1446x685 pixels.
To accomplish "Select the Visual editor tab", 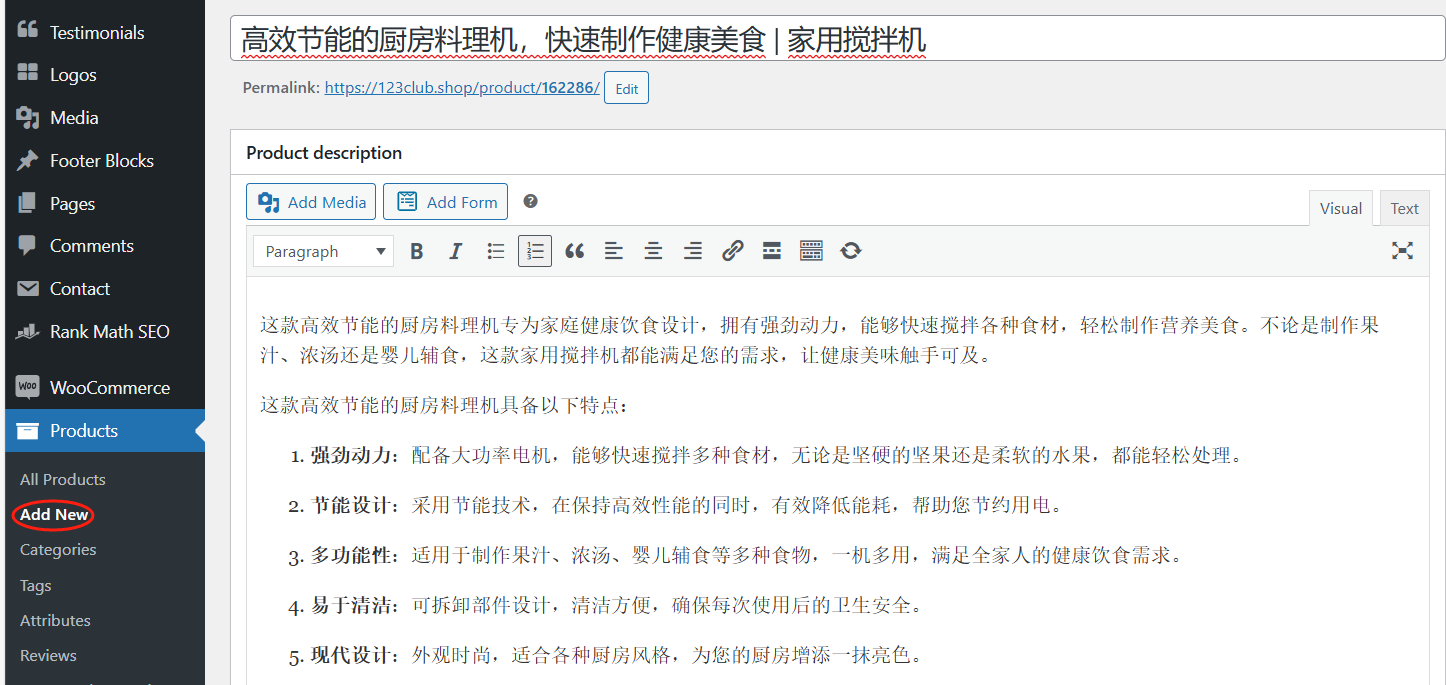I will 1340,208.
